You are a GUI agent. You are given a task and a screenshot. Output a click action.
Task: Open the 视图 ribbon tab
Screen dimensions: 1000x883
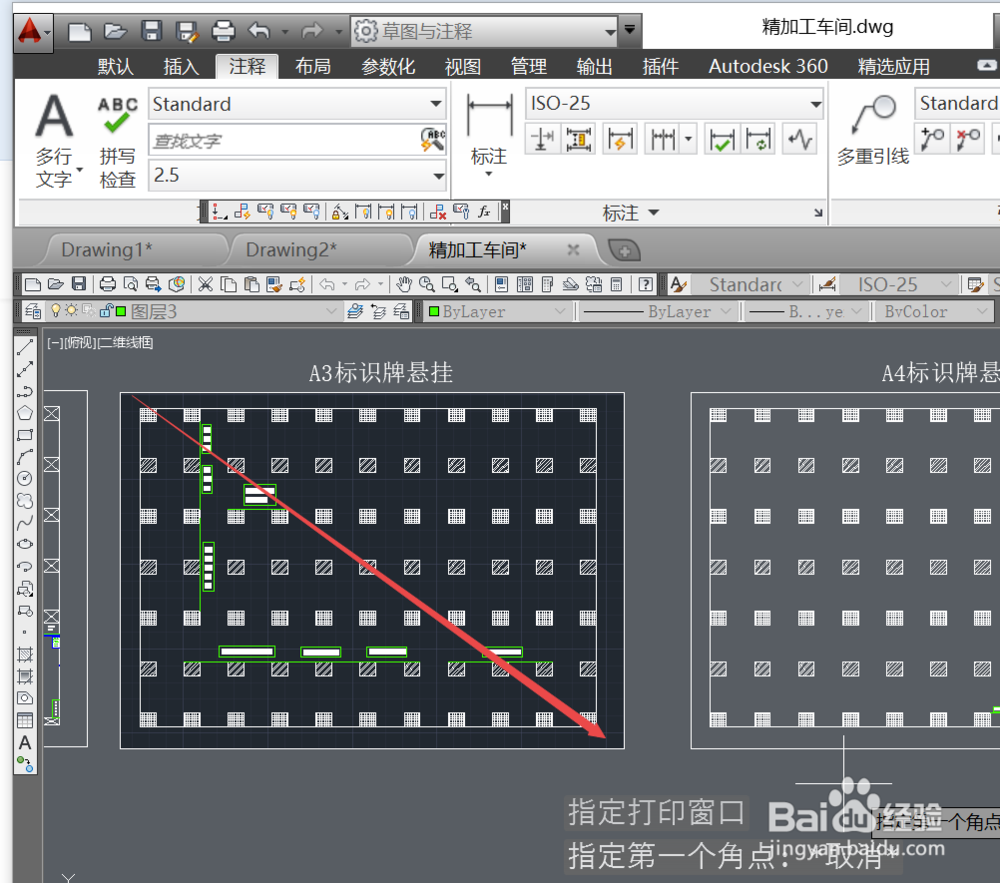(462, 66)
